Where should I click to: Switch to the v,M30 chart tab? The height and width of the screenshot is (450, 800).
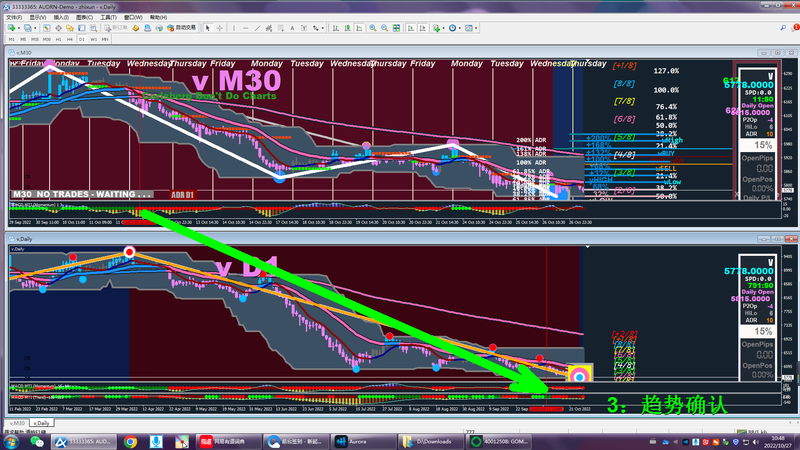pyautogui.click(x=16, y=423)
